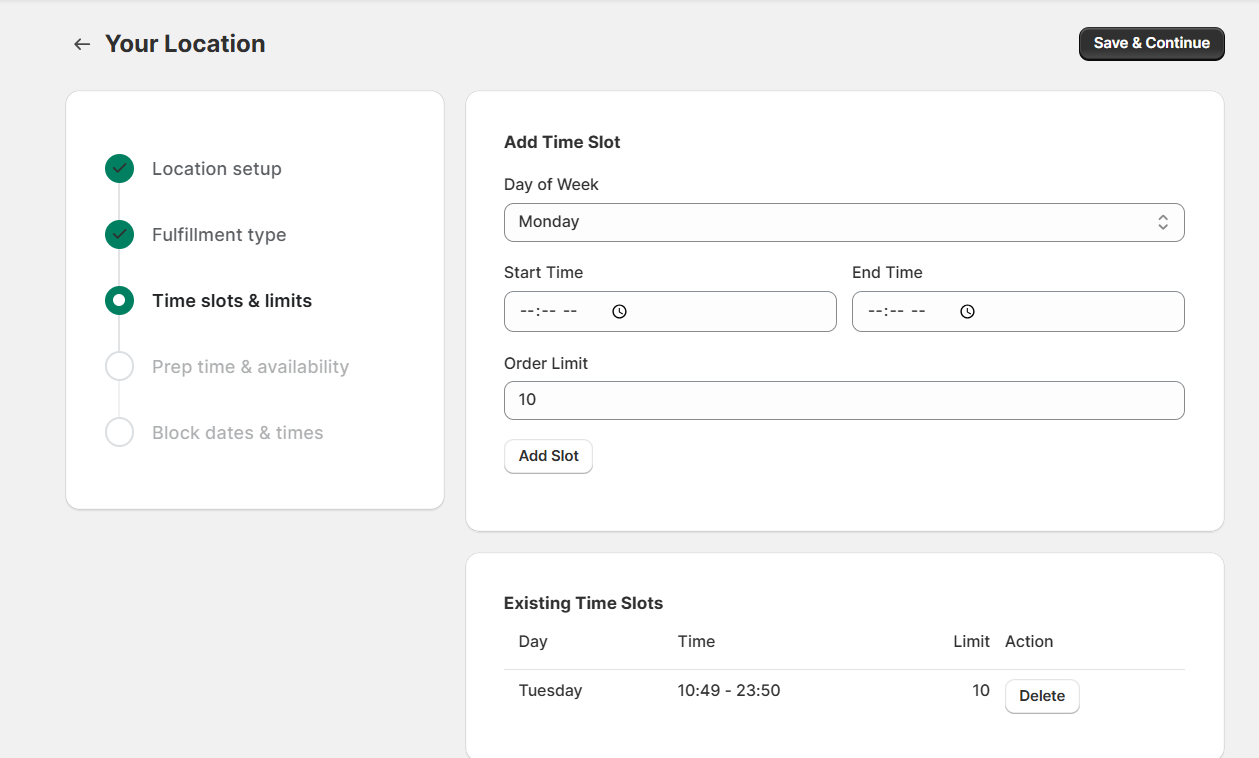Open the Start Time clock picker icon
Screen dimensions: 1259x758
pyautogui.click(x=619, y=312)
